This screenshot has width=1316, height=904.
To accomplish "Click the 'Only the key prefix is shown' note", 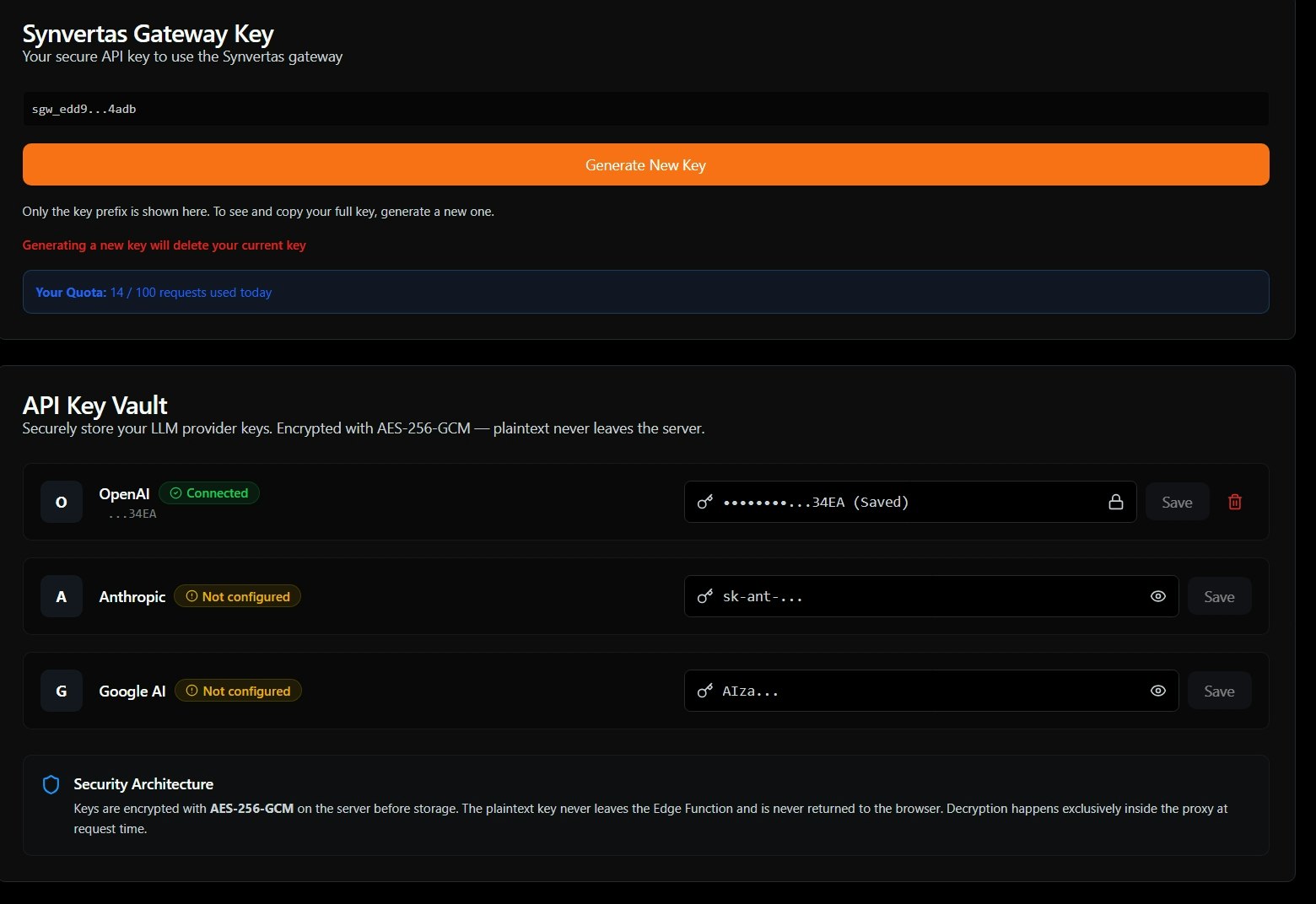I will click(258, 211).
